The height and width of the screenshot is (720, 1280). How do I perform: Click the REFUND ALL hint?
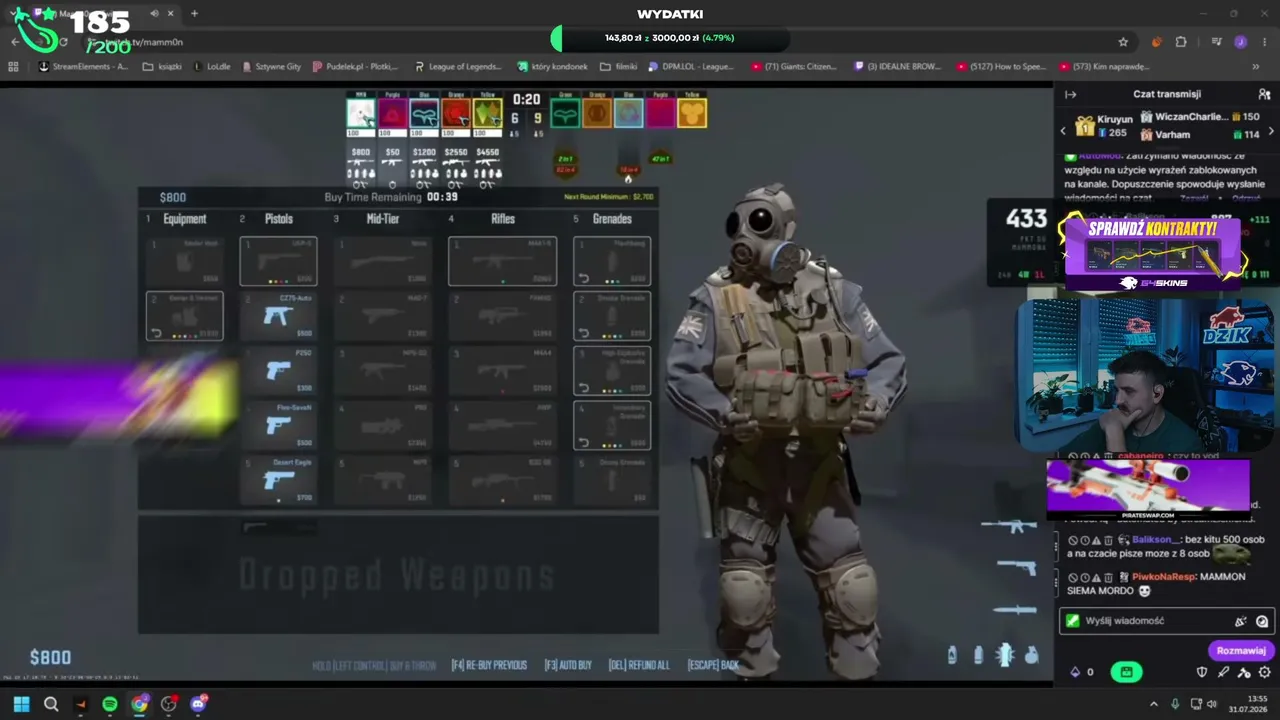coord(639,665)
